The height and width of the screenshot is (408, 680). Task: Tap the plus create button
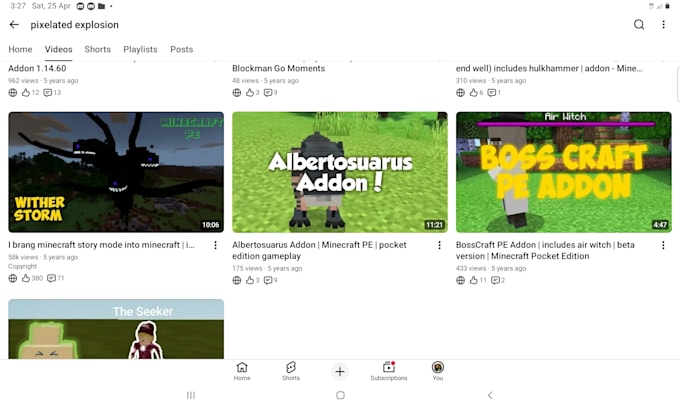(340, 372)
